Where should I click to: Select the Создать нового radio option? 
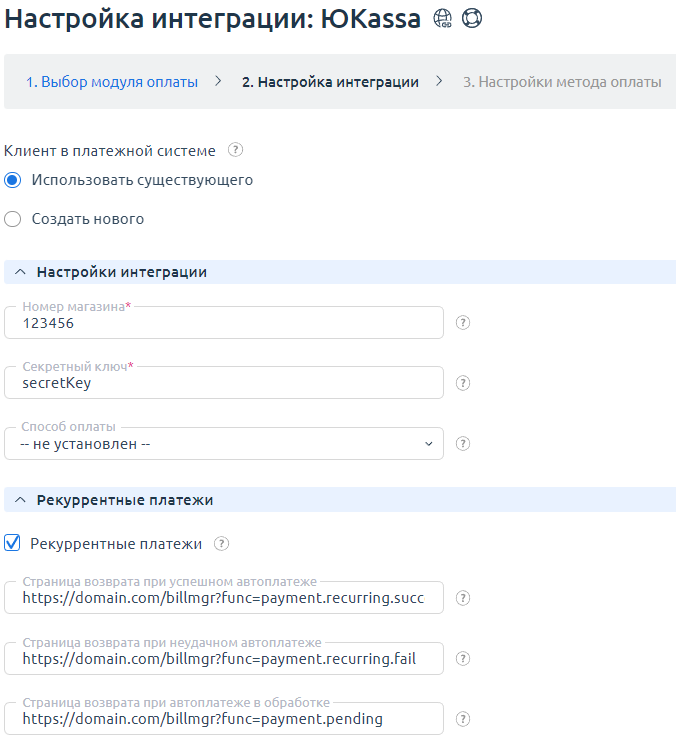point(13,219)
